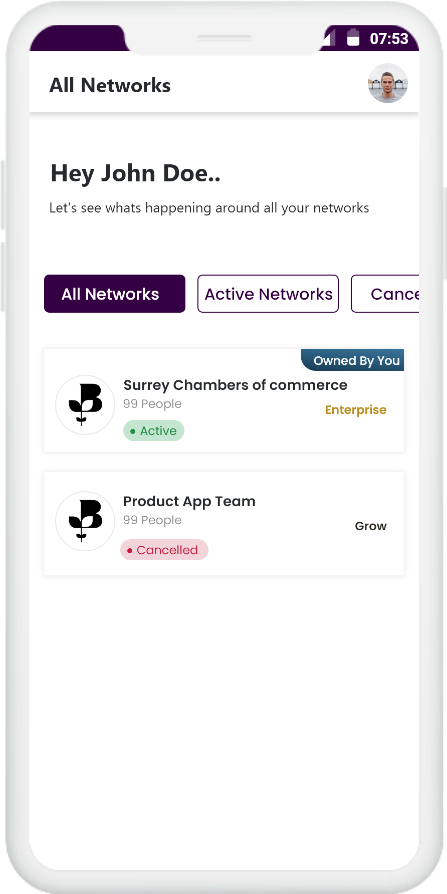Tap the Grow plan label
The width and height of the screenshot is (447, 894).
coord(371,526)
